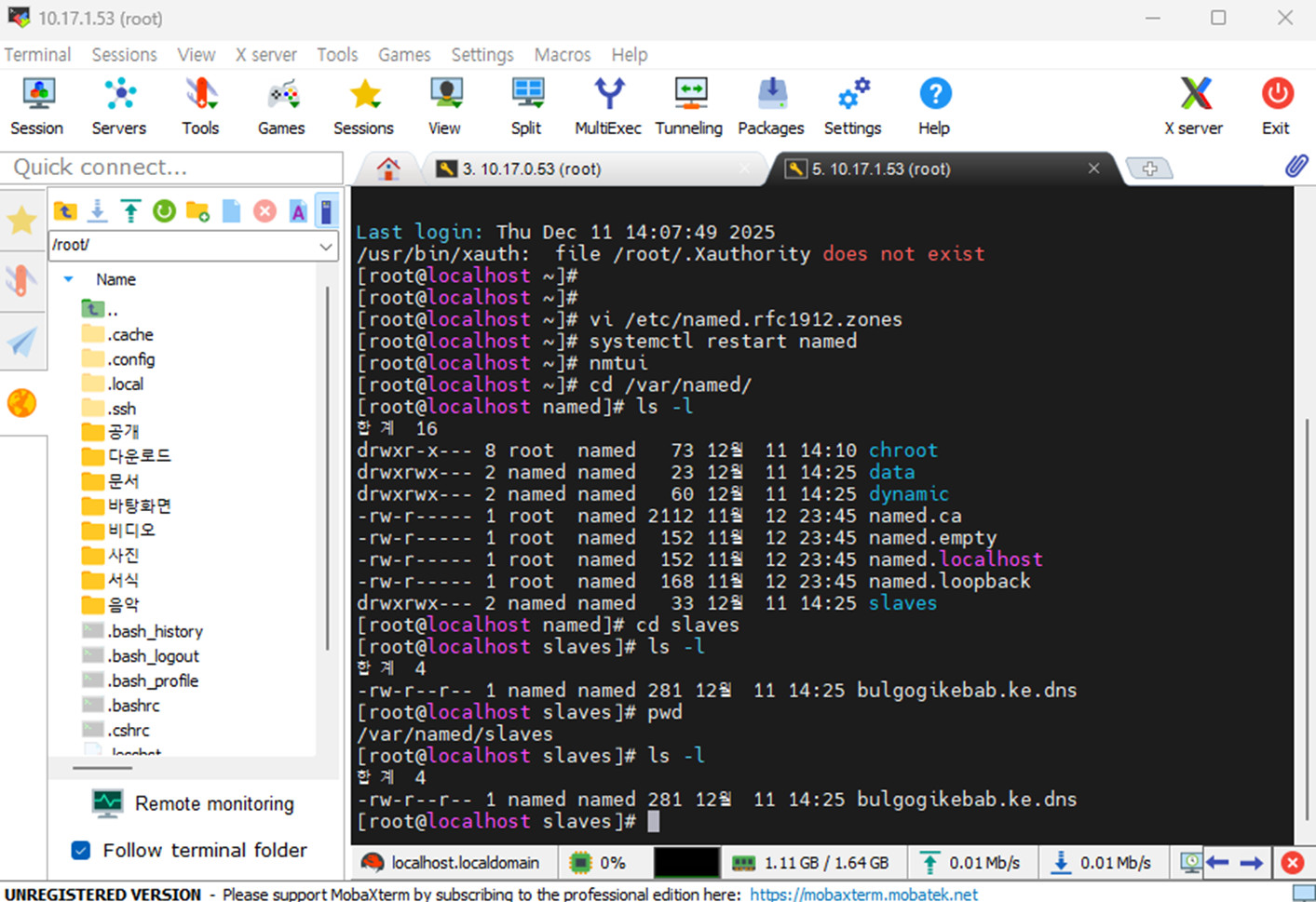
Task: Click the SFTP upload arrow icon
Action: coord(131,211)
